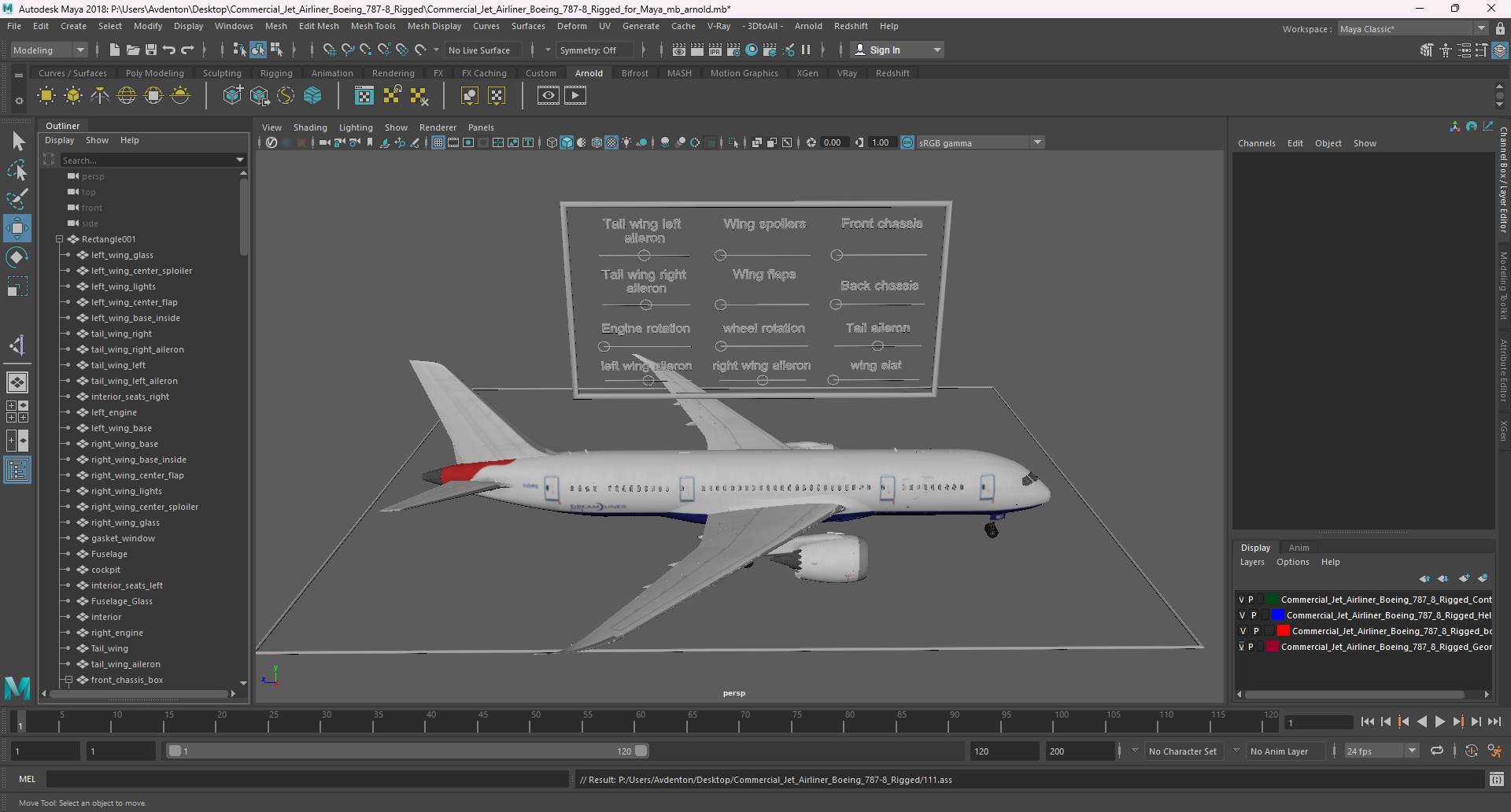Jump to the start of playback range
The width and height of the screenshot is (1511, 812).
pos(1368,722)
